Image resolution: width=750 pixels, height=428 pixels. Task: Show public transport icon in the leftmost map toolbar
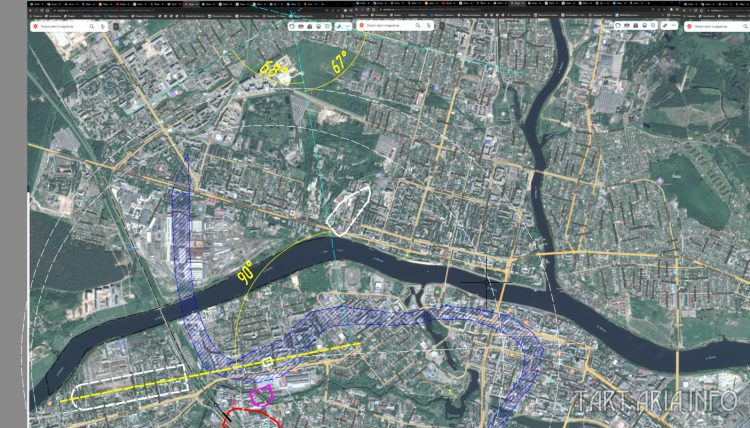[318, 26]
